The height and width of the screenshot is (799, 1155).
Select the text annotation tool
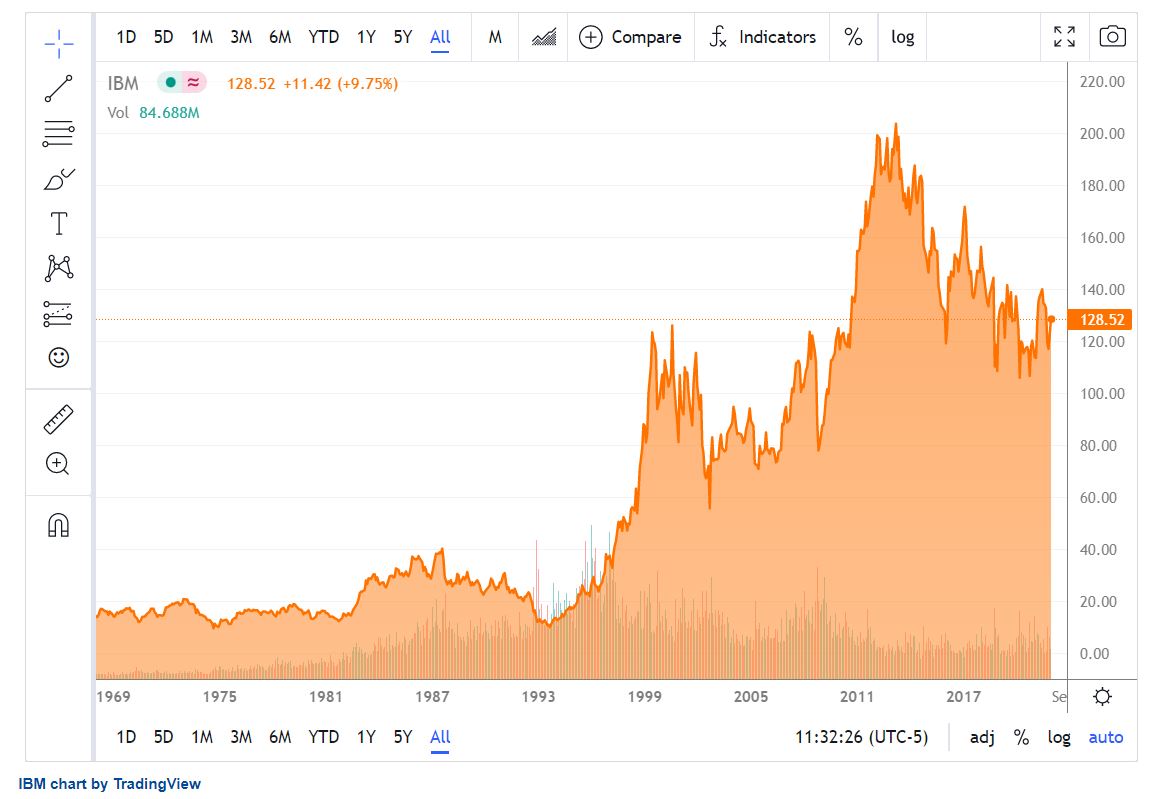(x=59, y=223)
